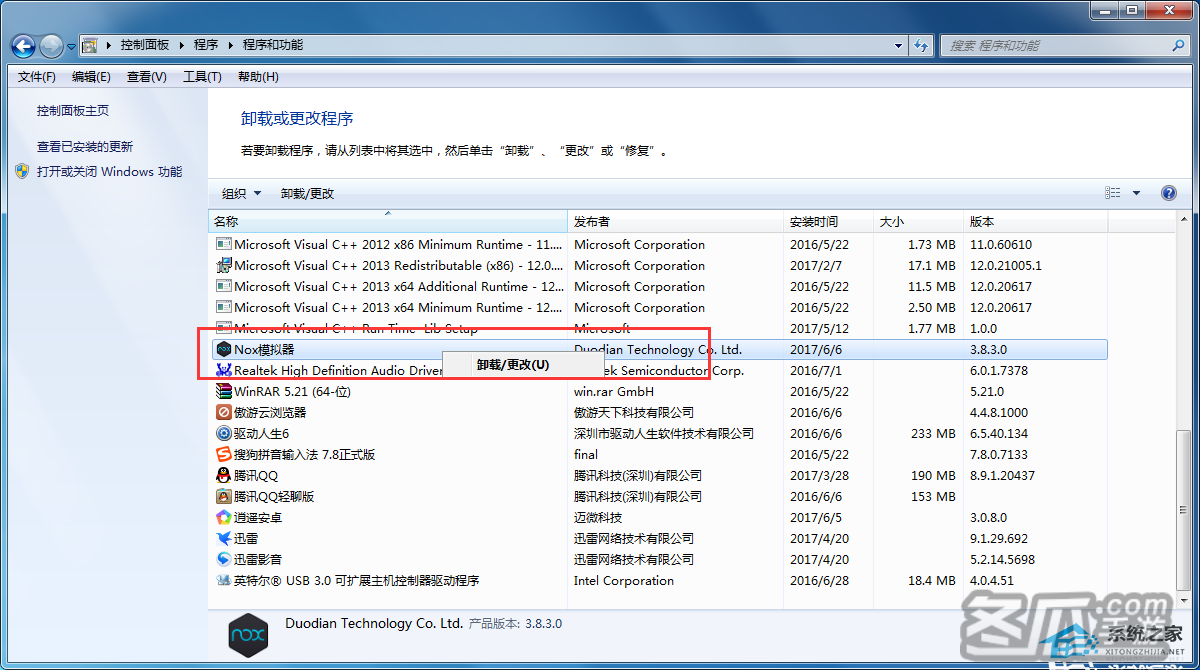Open the 控制面板主页 link
This screenshot has width=1200, height=670.
tap(73, 111)
